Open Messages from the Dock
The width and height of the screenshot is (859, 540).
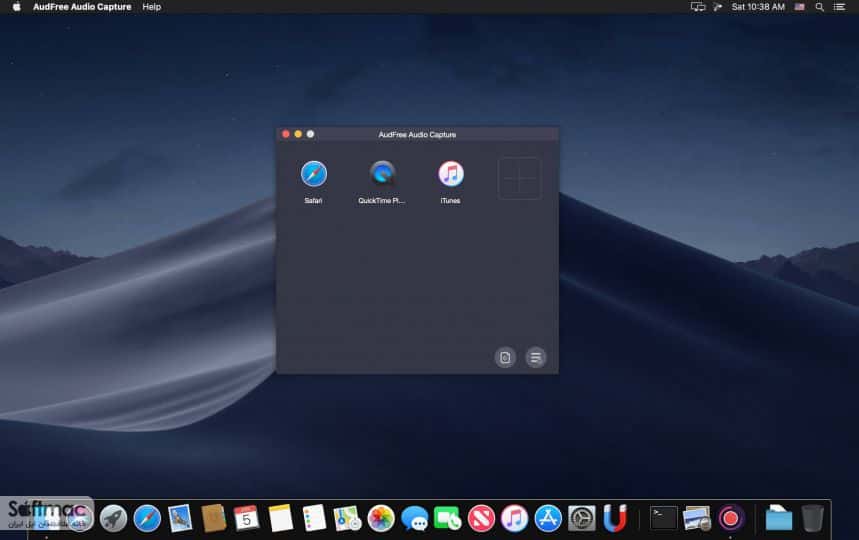pyautogui.click(x=414, y=518)
